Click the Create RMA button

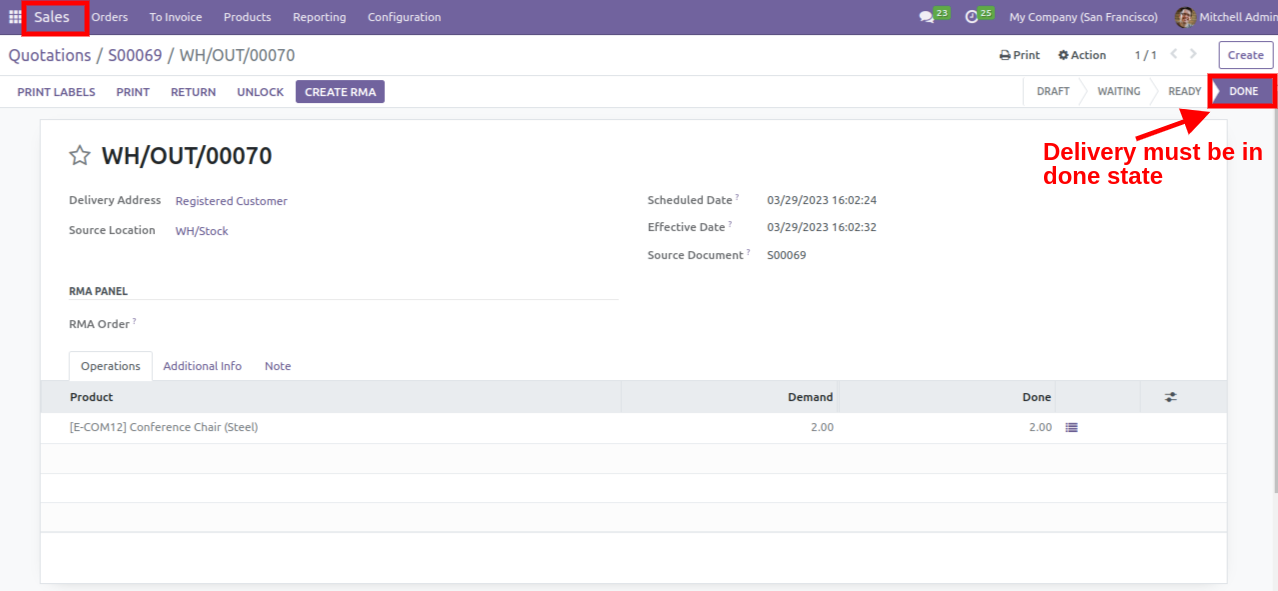(340, 92)
